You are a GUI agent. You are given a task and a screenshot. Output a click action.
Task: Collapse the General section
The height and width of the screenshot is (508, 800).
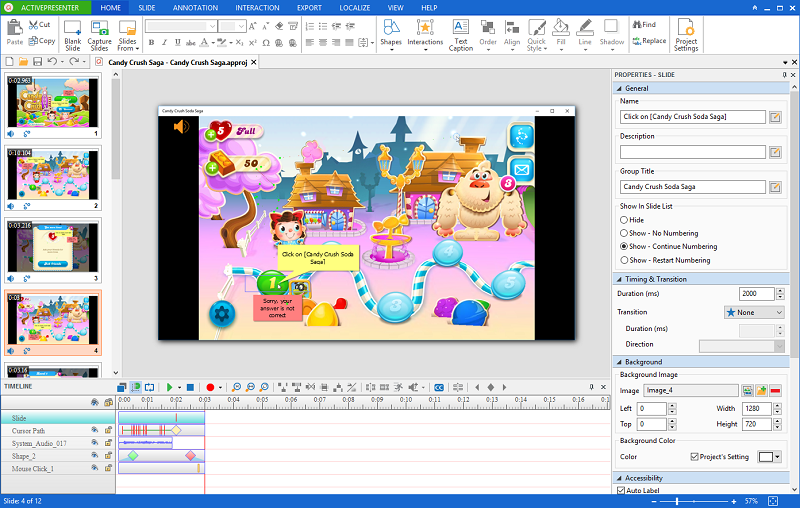click(619, 89)
